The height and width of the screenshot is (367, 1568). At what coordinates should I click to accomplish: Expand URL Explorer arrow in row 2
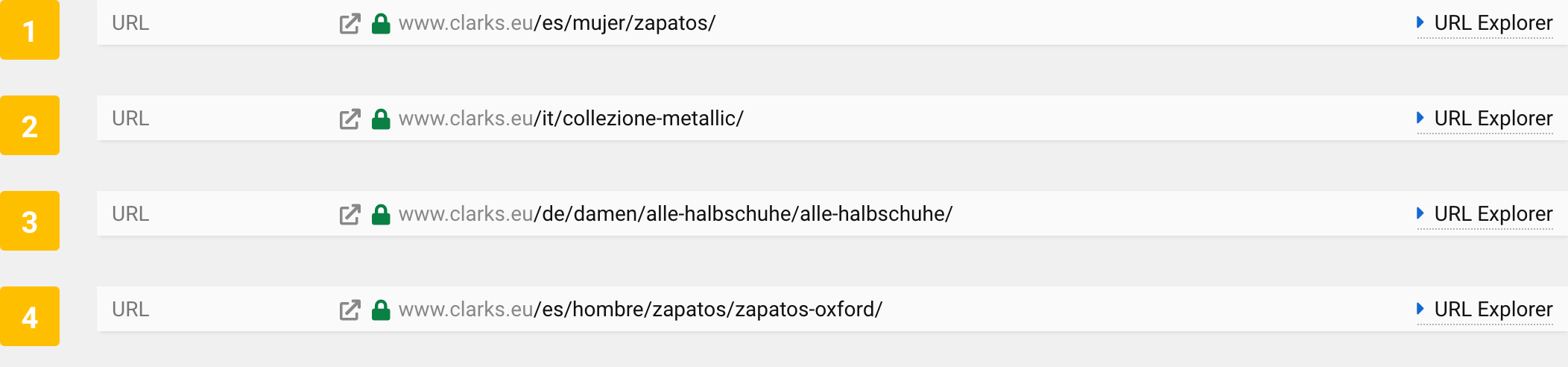tap(1420, 118)
